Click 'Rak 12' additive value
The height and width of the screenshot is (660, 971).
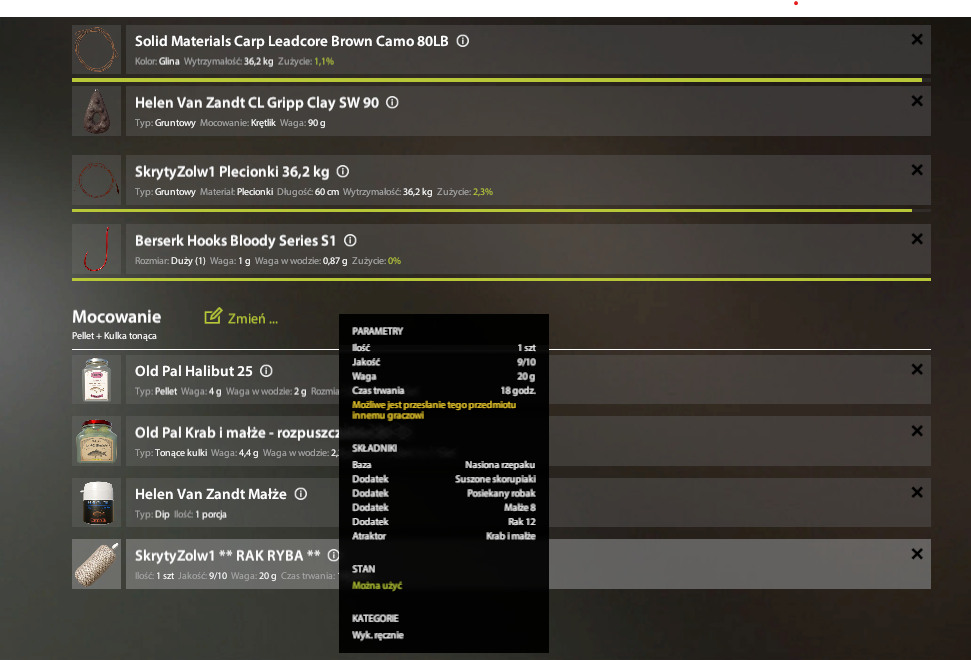click(x=522, y=522)
